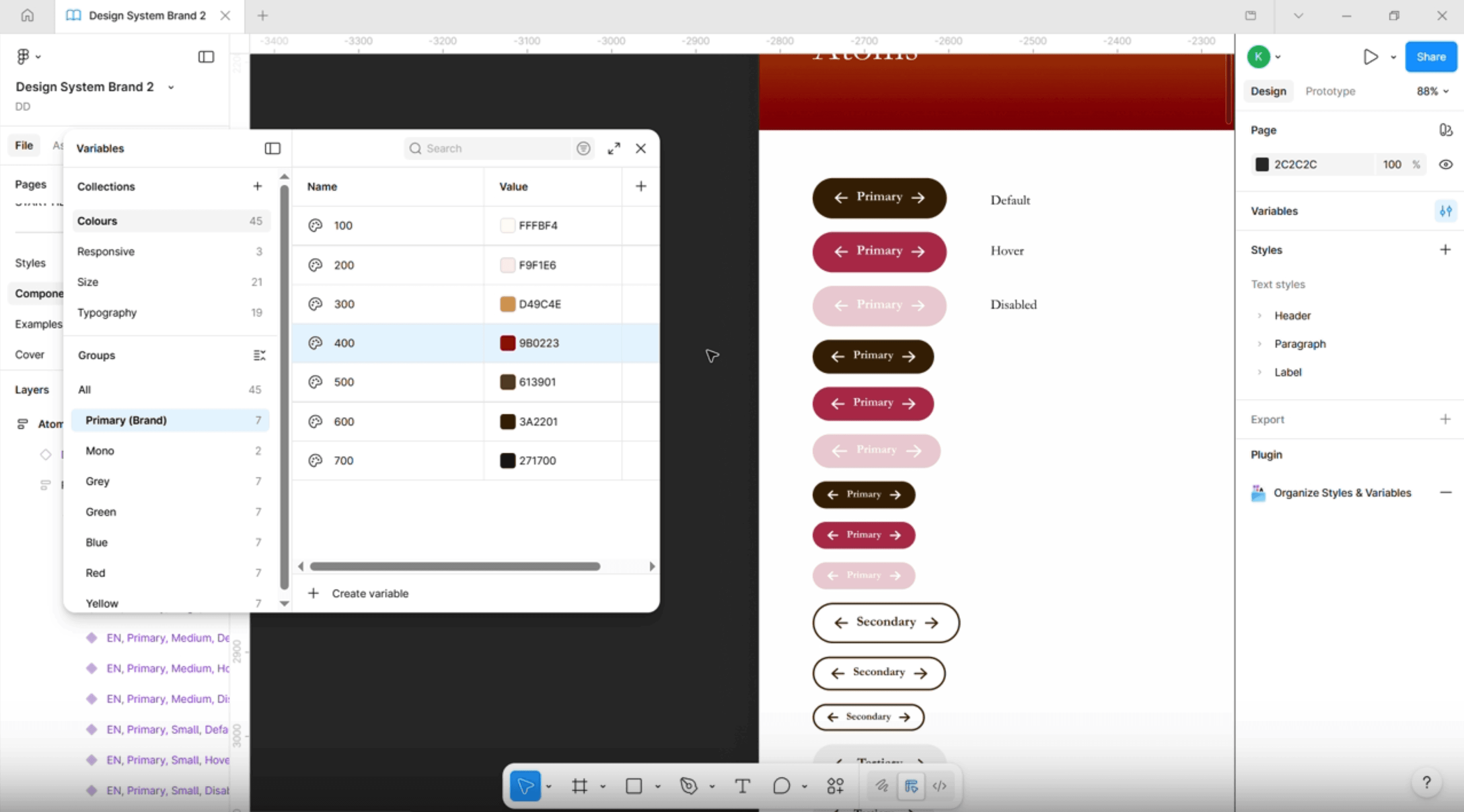Switch to the Prototype tab
1464x812 pixels.
click(1330, 91)
